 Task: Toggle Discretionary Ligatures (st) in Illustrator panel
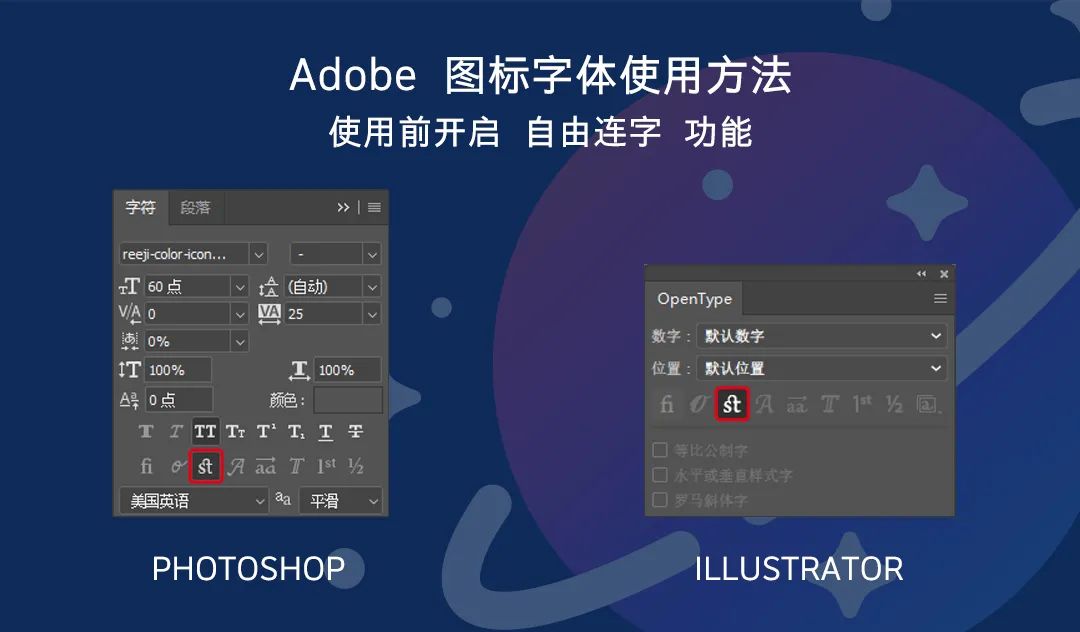coord(731,404)
